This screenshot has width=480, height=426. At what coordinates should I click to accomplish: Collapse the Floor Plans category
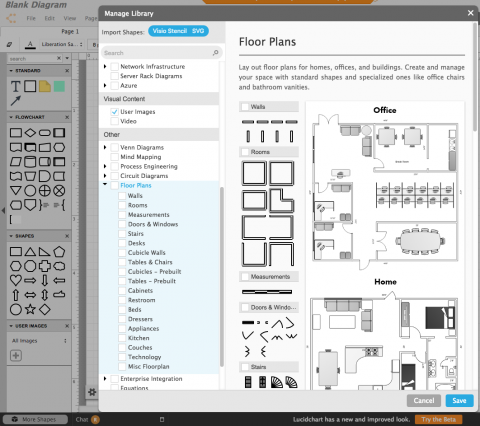[105, 184]
